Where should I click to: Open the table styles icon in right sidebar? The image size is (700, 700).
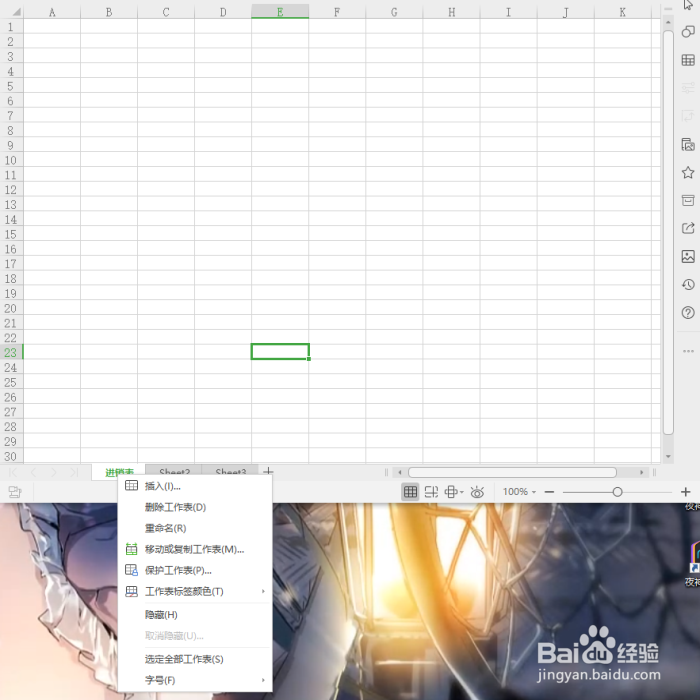click(688, 60)
